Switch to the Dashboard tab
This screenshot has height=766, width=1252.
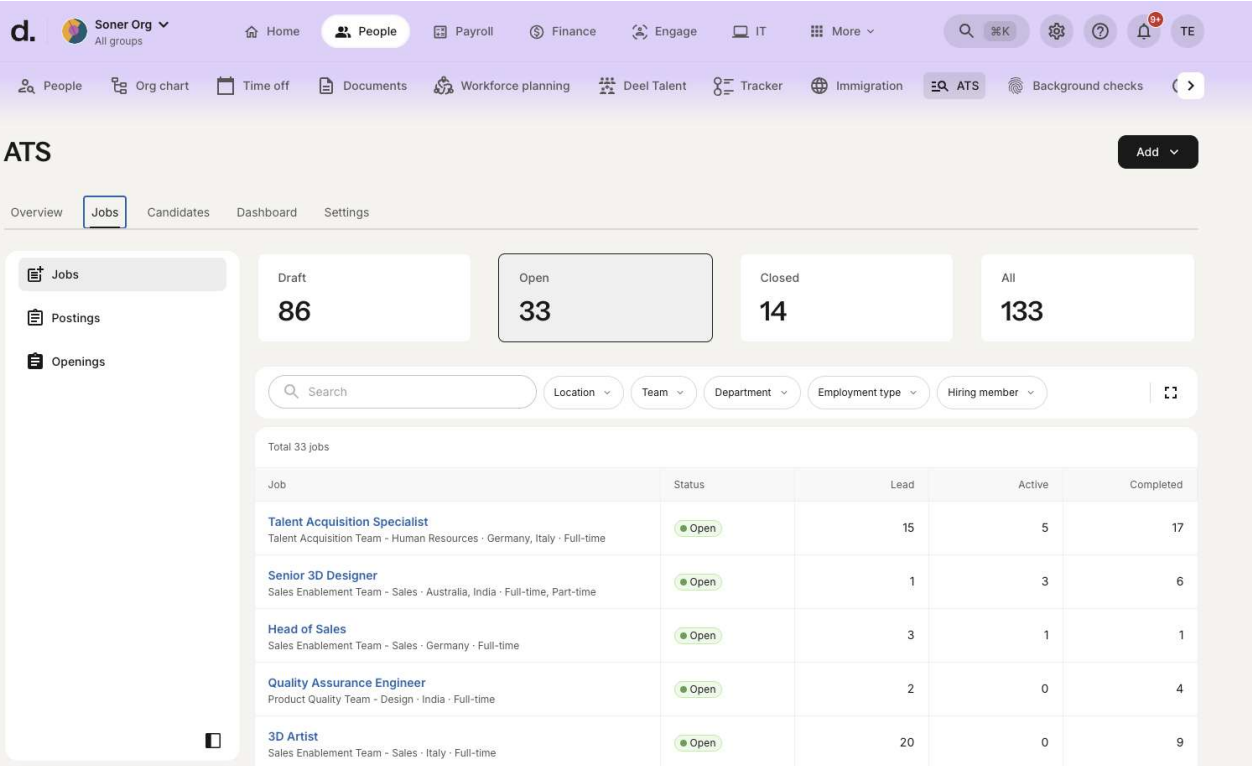pos(266,212)
